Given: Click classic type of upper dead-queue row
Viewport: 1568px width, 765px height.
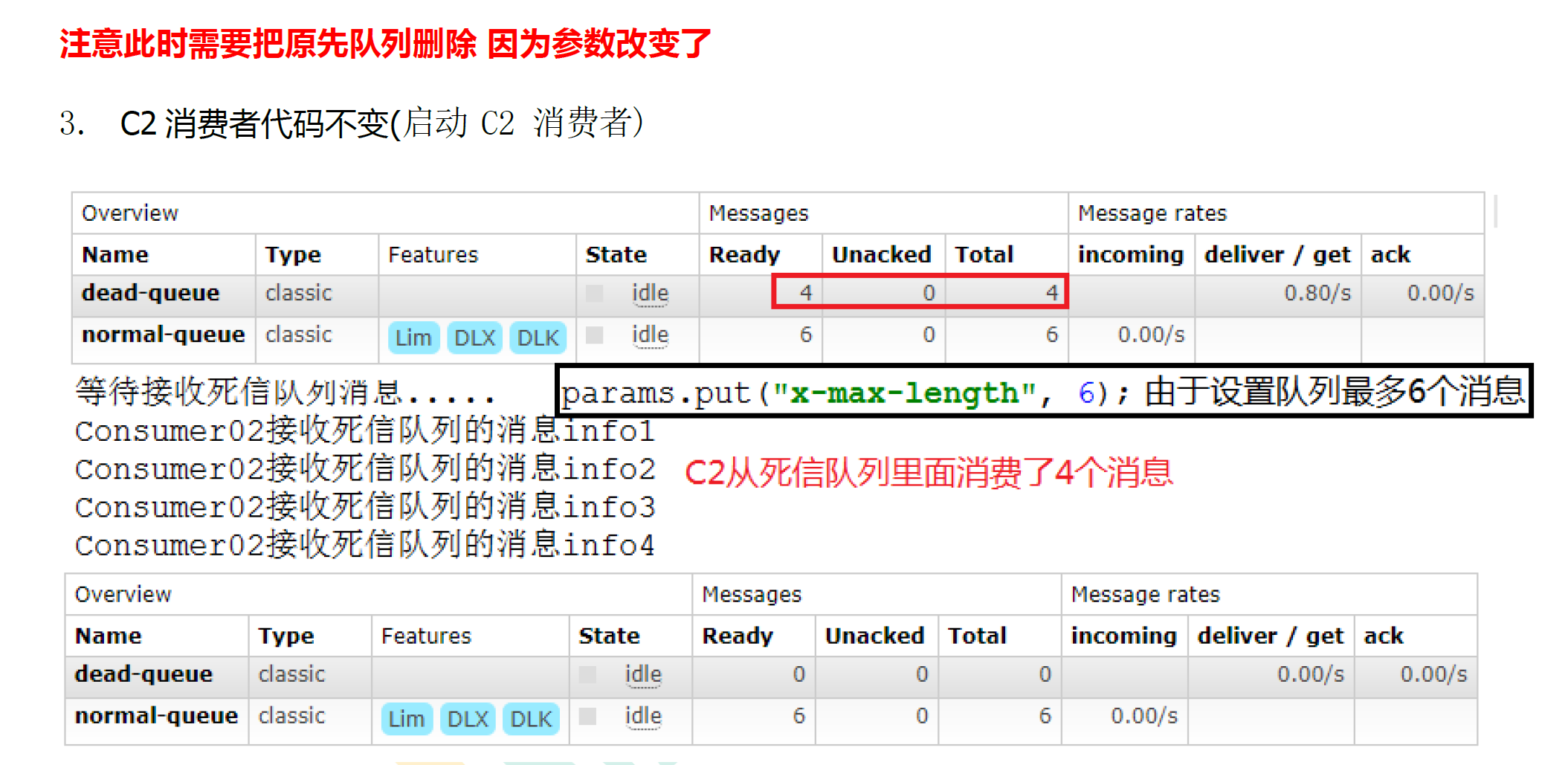Looking at the screenshot, I should [x=299, y=293].
